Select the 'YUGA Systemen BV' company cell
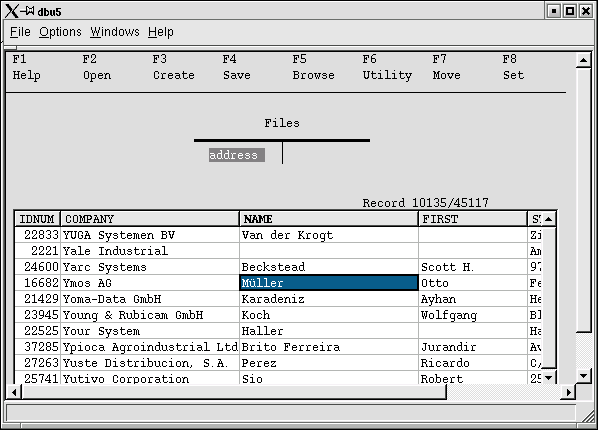 150,235
